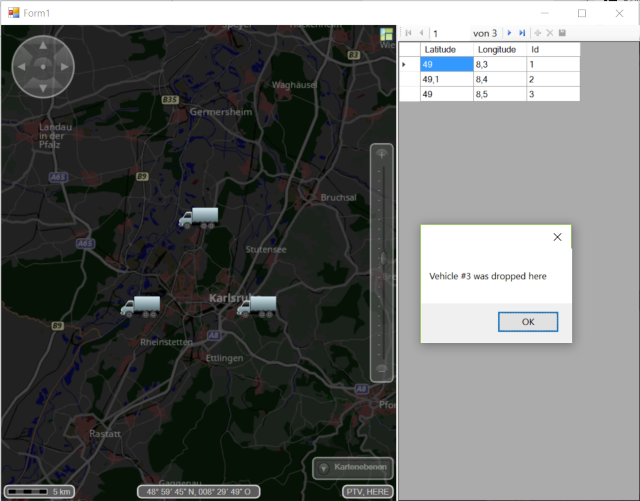Select the Latitude cell 49,1
Screen dimensions: 640x501
447,79
